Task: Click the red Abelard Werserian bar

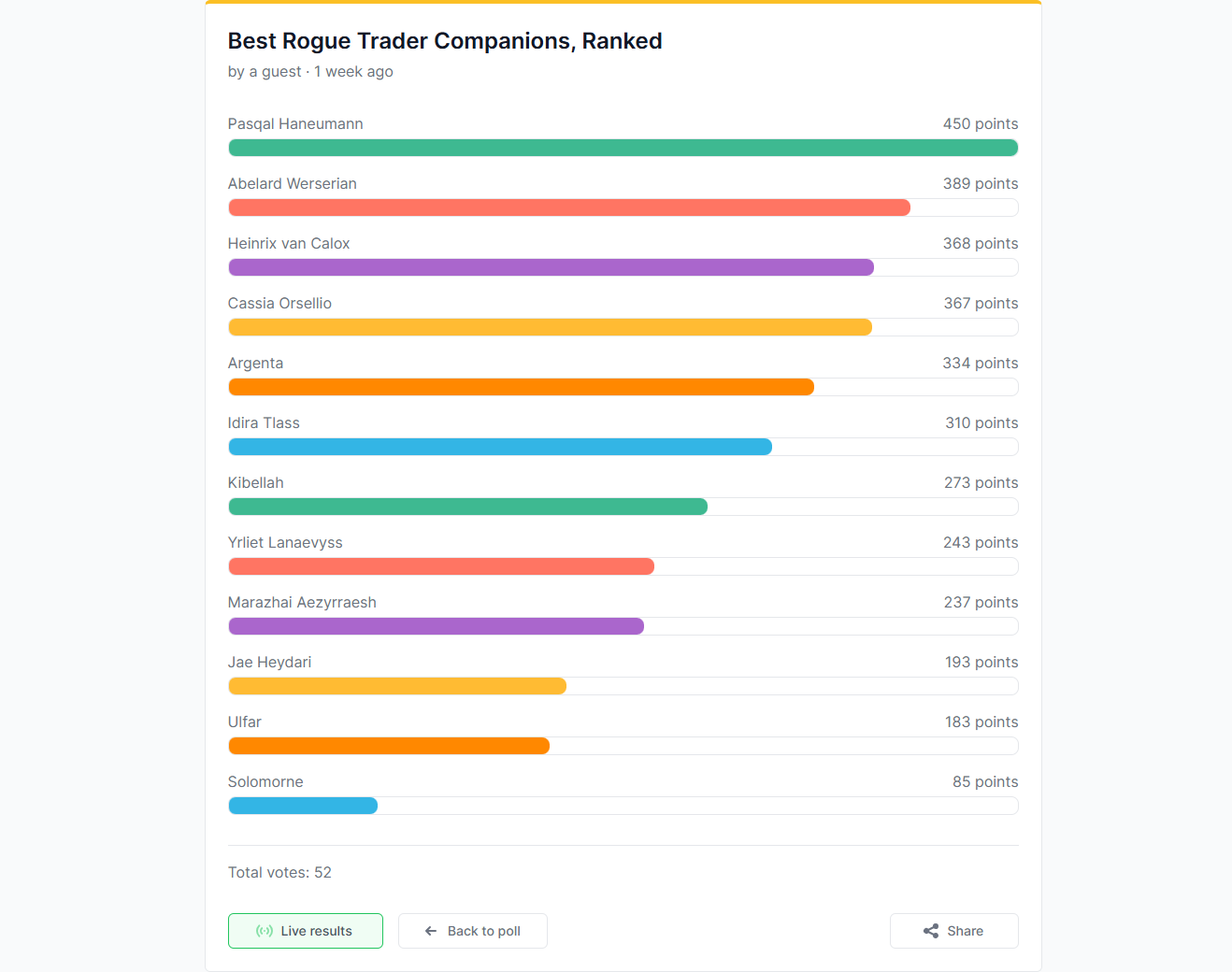Action: [569, 207]
